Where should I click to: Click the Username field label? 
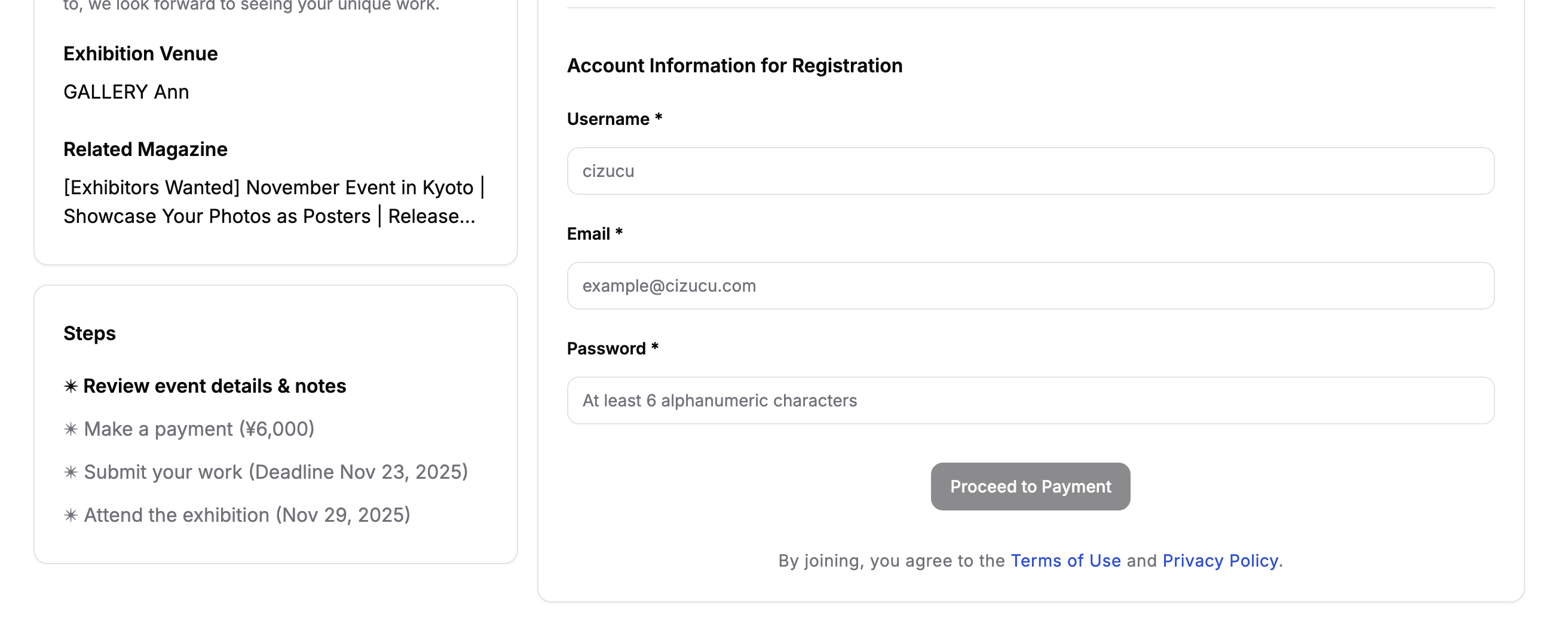click(x=608, y=119)
